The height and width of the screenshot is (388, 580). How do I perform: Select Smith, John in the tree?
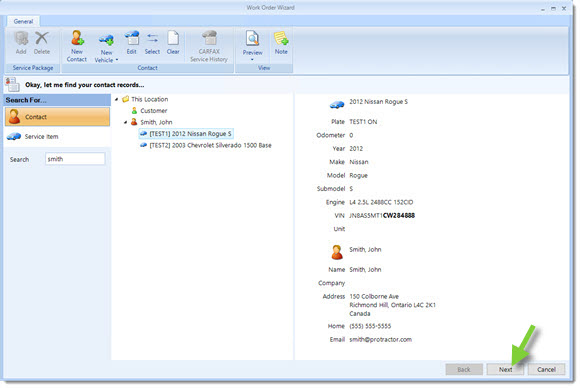click(x=152, y=122)
